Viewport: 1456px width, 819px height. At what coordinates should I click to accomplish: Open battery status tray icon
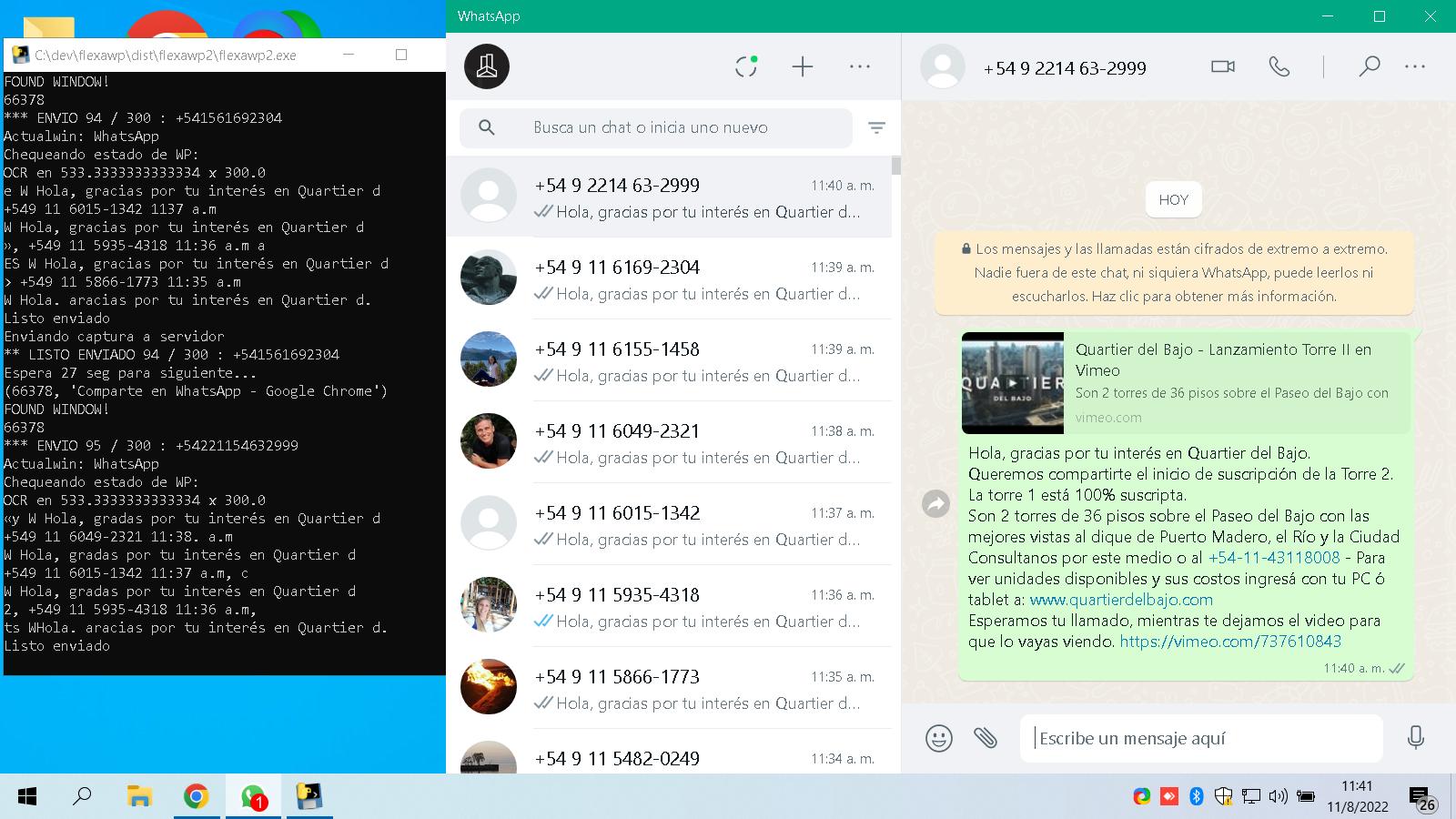(x=1306, y=797)
